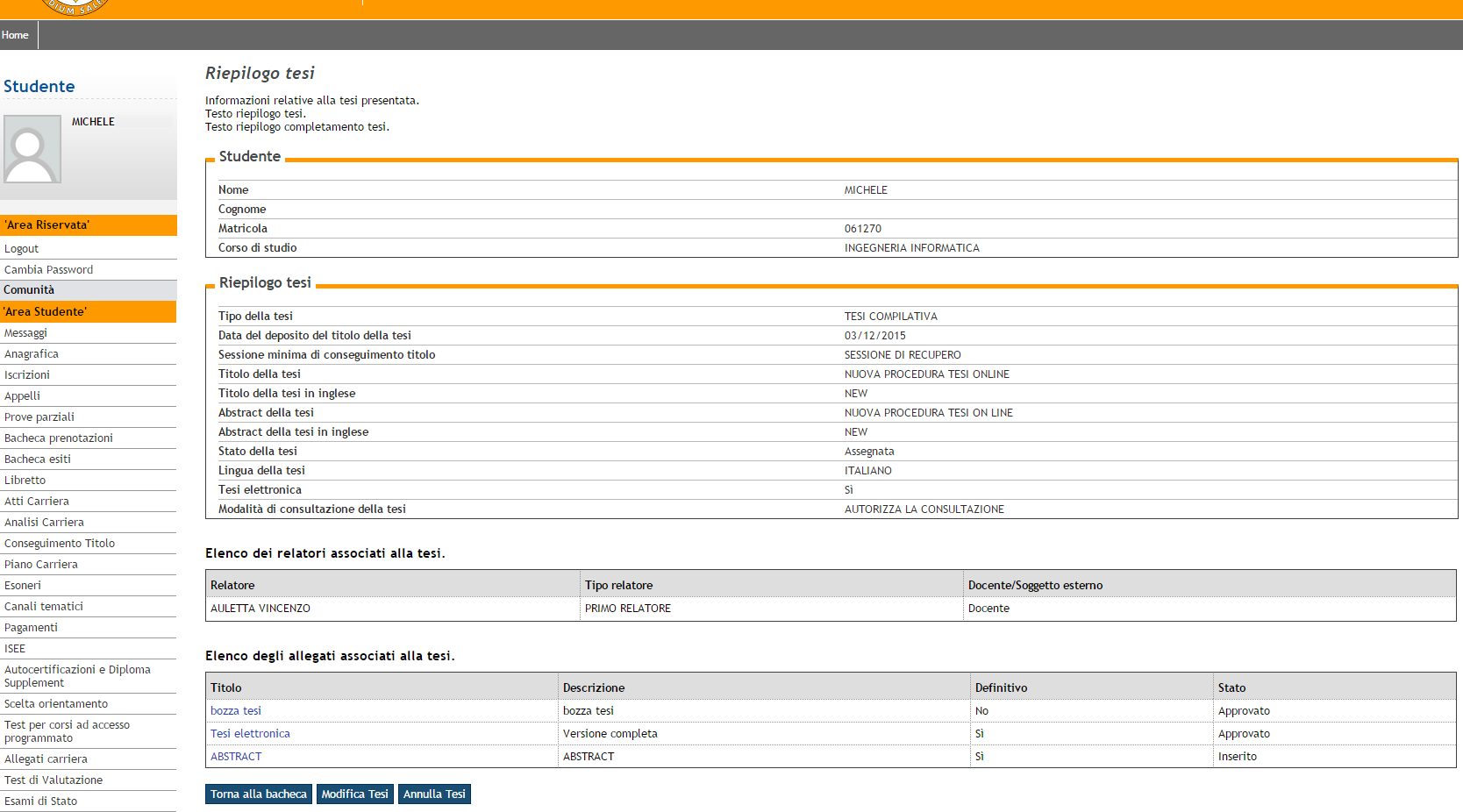The width and height of the screenshot is (1463, 812).
Task: Open Esoneri sidebar link
Action: pyautogui.click(x=23, y=586)
